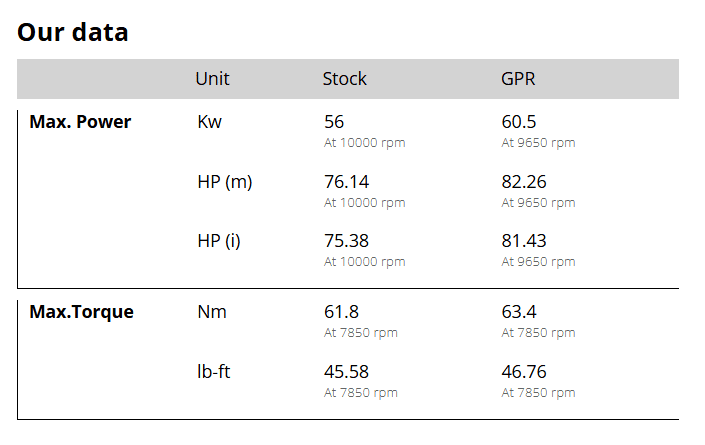
Task: Click the "Our data" heading
Action: click(x=73, y=32)
